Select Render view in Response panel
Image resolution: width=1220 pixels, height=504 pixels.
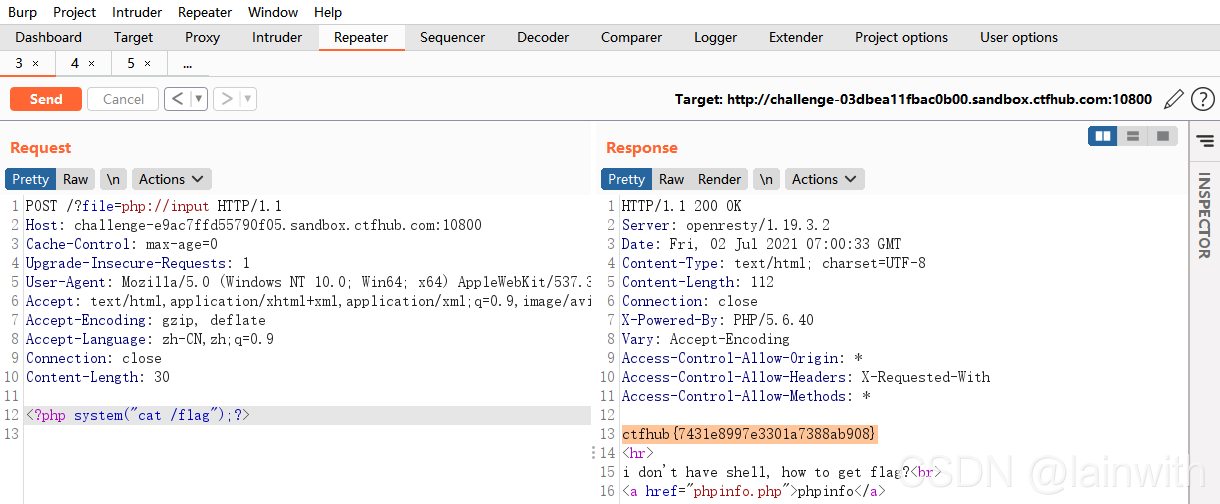(x=720, y=179)
